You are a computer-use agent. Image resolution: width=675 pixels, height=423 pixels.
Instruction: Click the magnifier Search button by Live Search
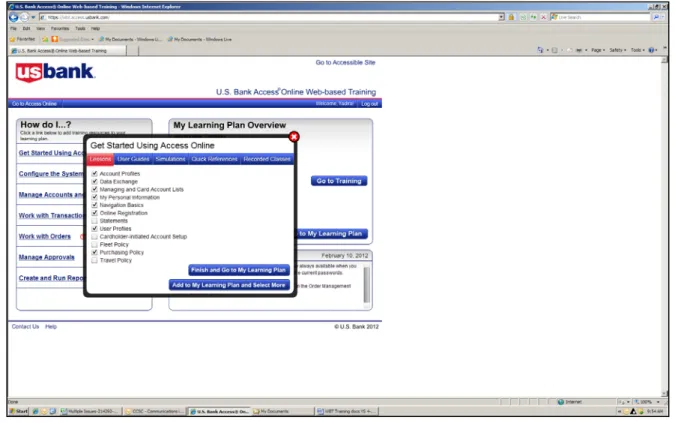(x=656, y=17)
